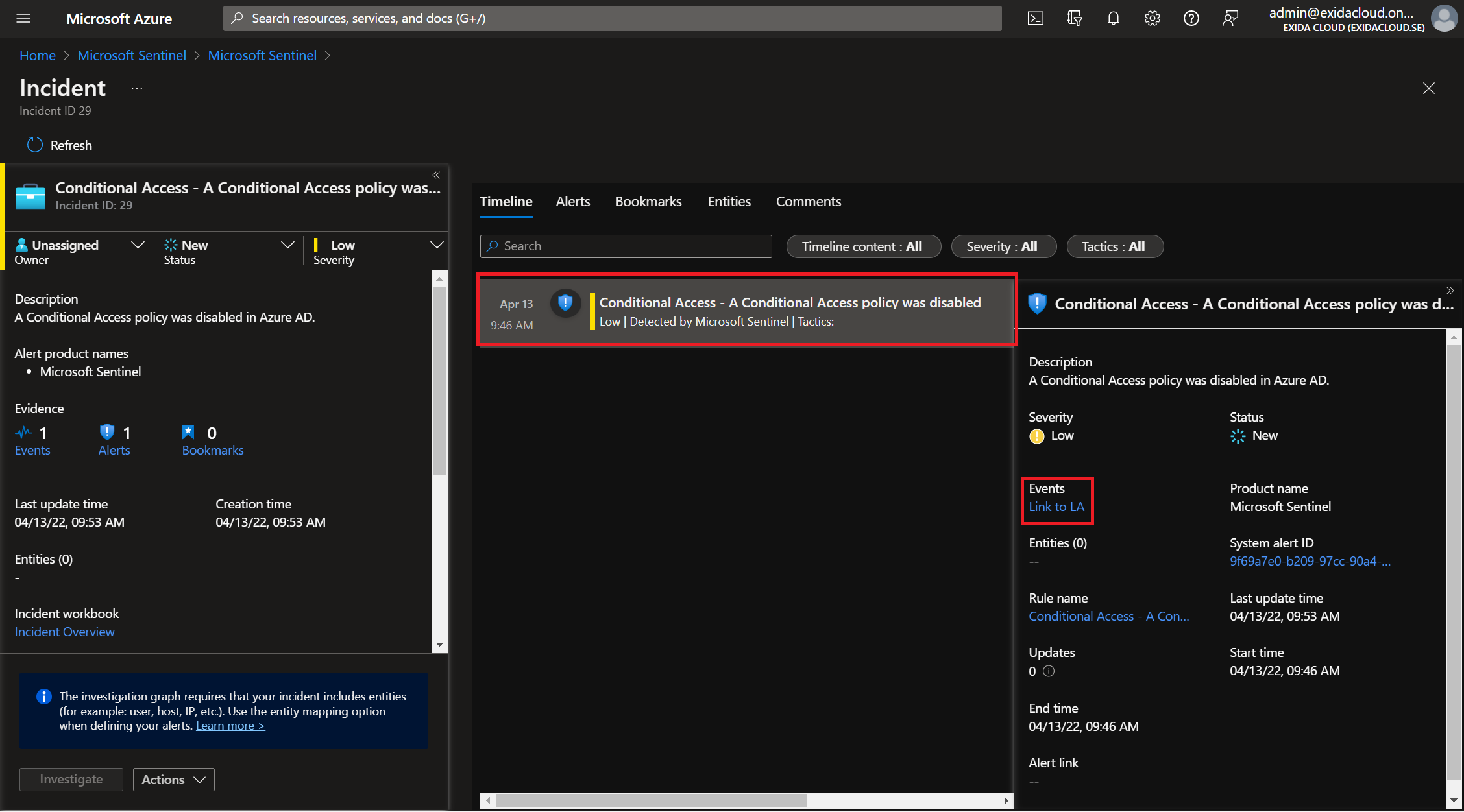Image resolution: width=1464 pixels, height=812 pixels.
Task: Open the settings gear in the top bar
Action: (x=1153, y=18)
